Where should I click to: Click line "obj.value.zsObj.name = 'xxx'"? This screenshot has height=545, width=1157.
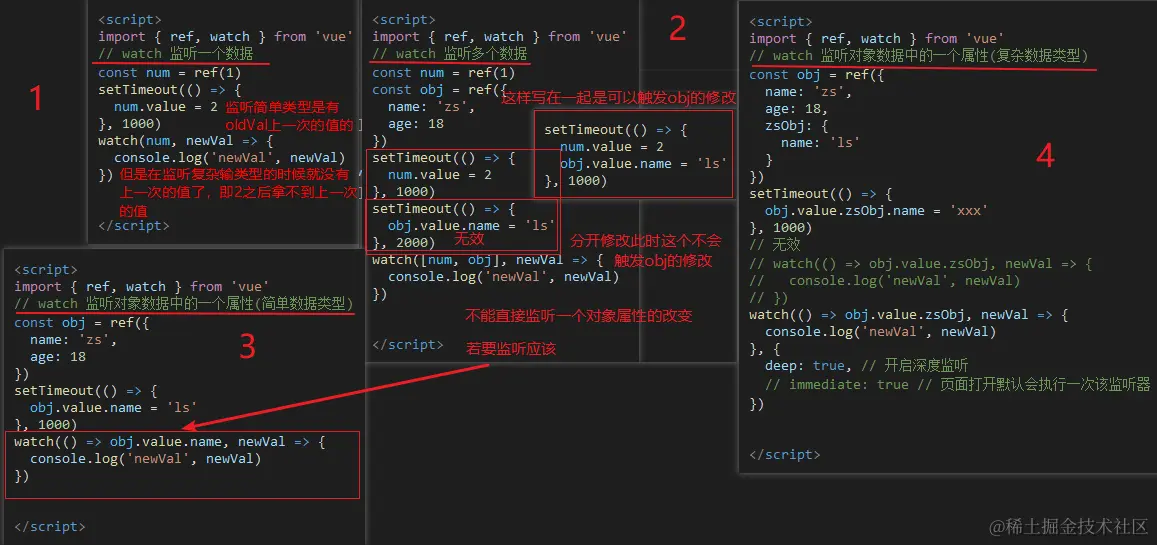click(x=877, y=211)
